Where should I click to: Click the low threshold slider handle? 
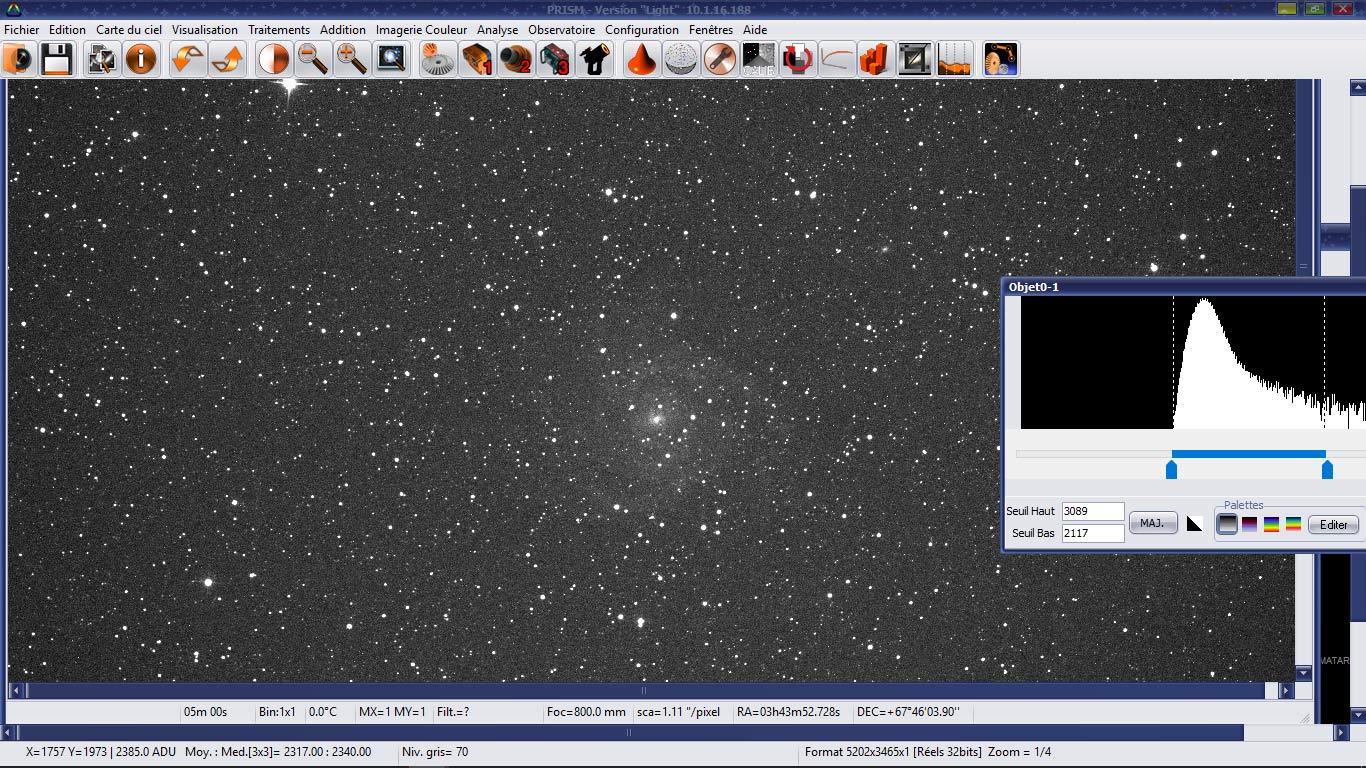pyautogui.click(x=1171, y=469)
